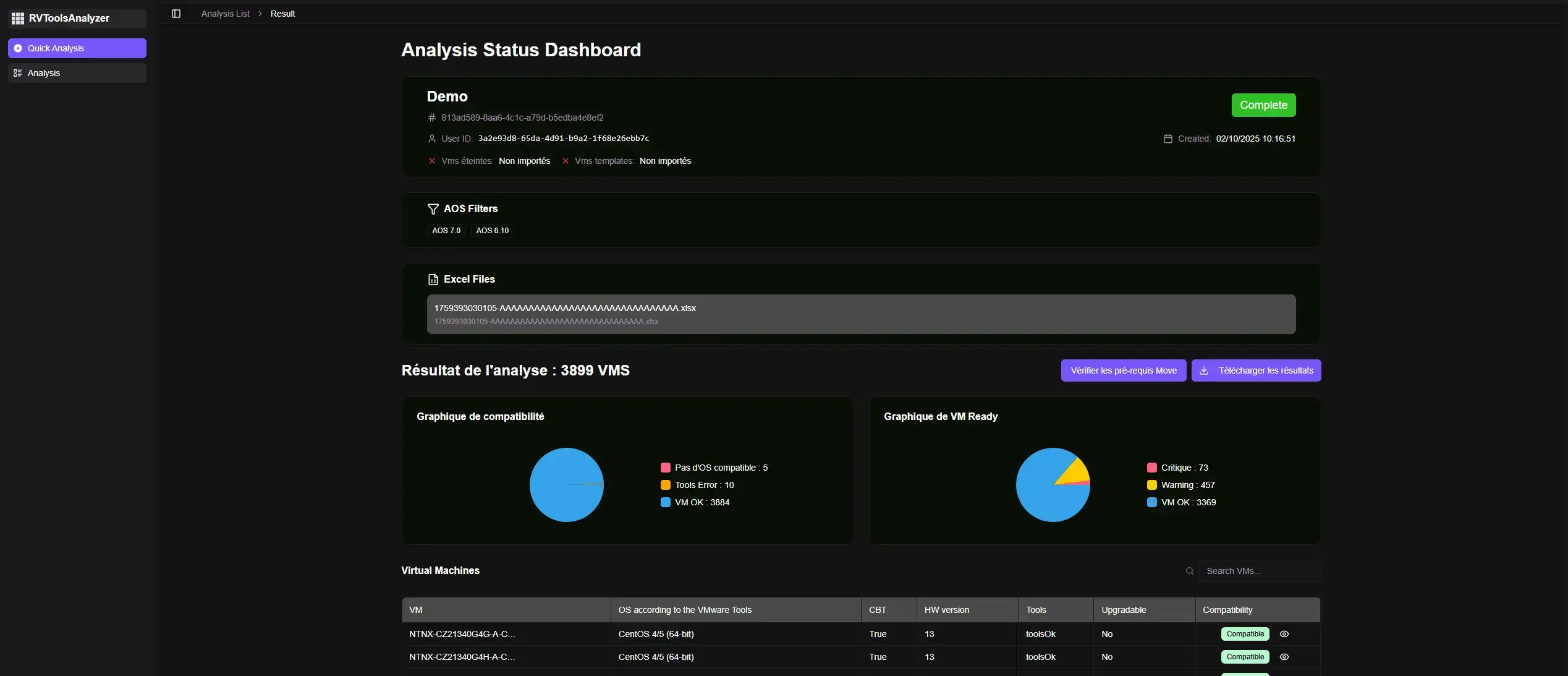Click the hash icon next to analysis ID
Image resolution: width=1568 pixels, height=676 pixels.
coord(432,118)
